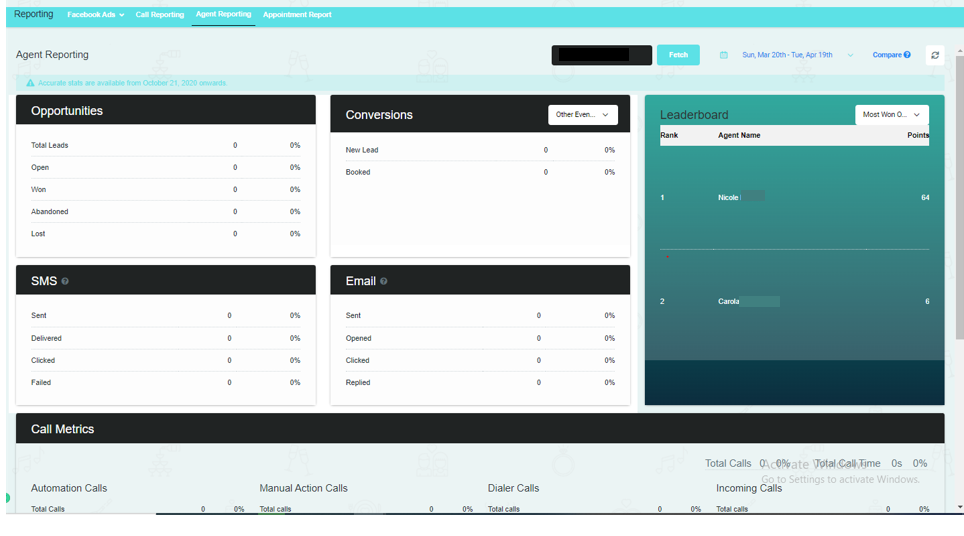Click the scrollbar down arrow
964x536 pixels.
pyautogui.click(x=960, y=507)
